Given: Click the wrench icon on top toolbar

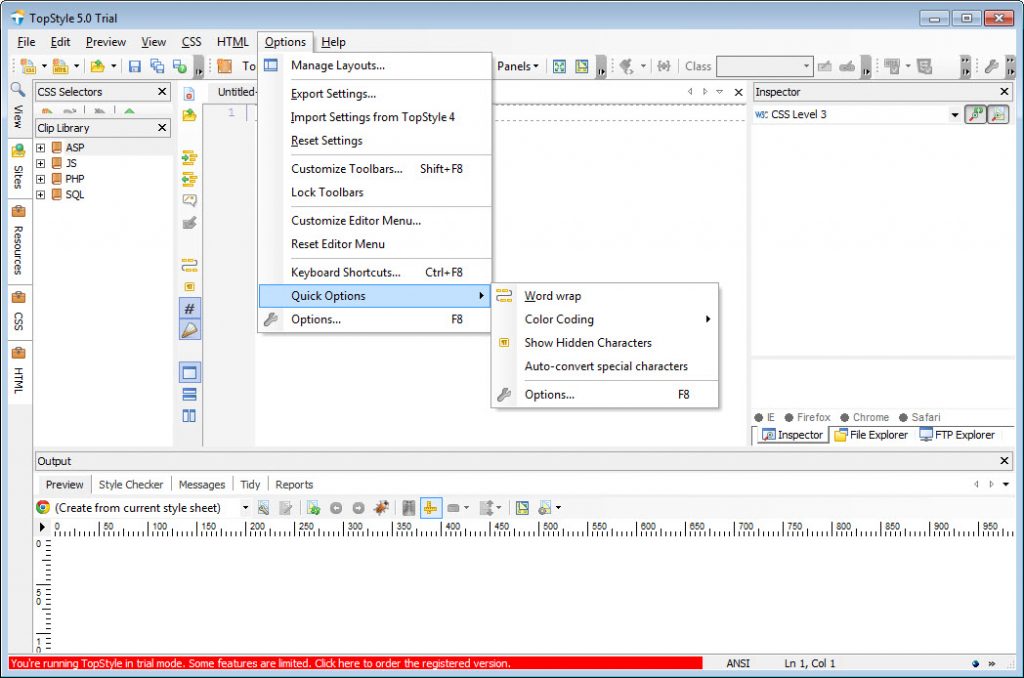Looking at the screenshot, I should coord(991,66).
